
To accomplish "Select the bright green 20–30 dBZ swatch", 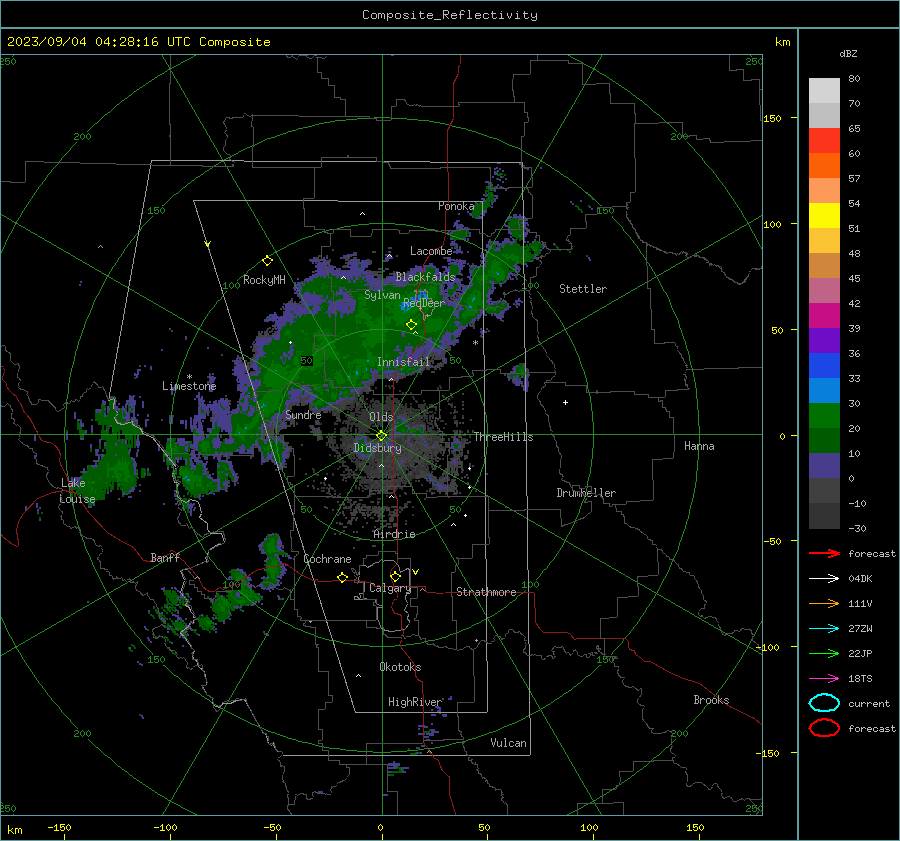I will 824,416.
